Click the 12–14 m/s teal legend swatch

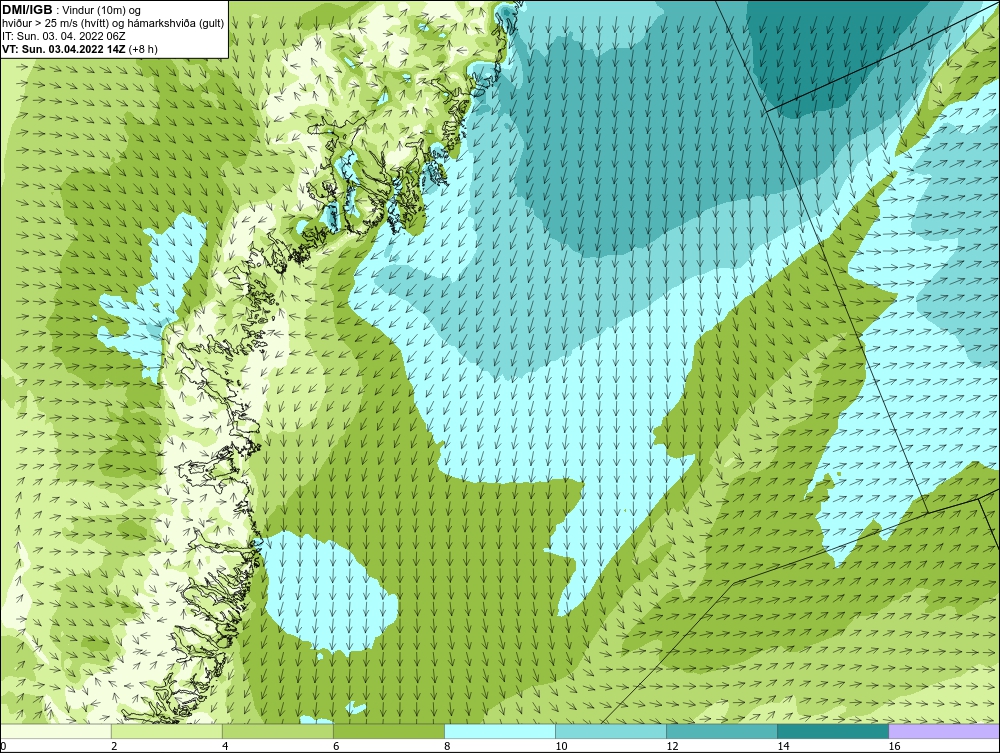(721, 731)
